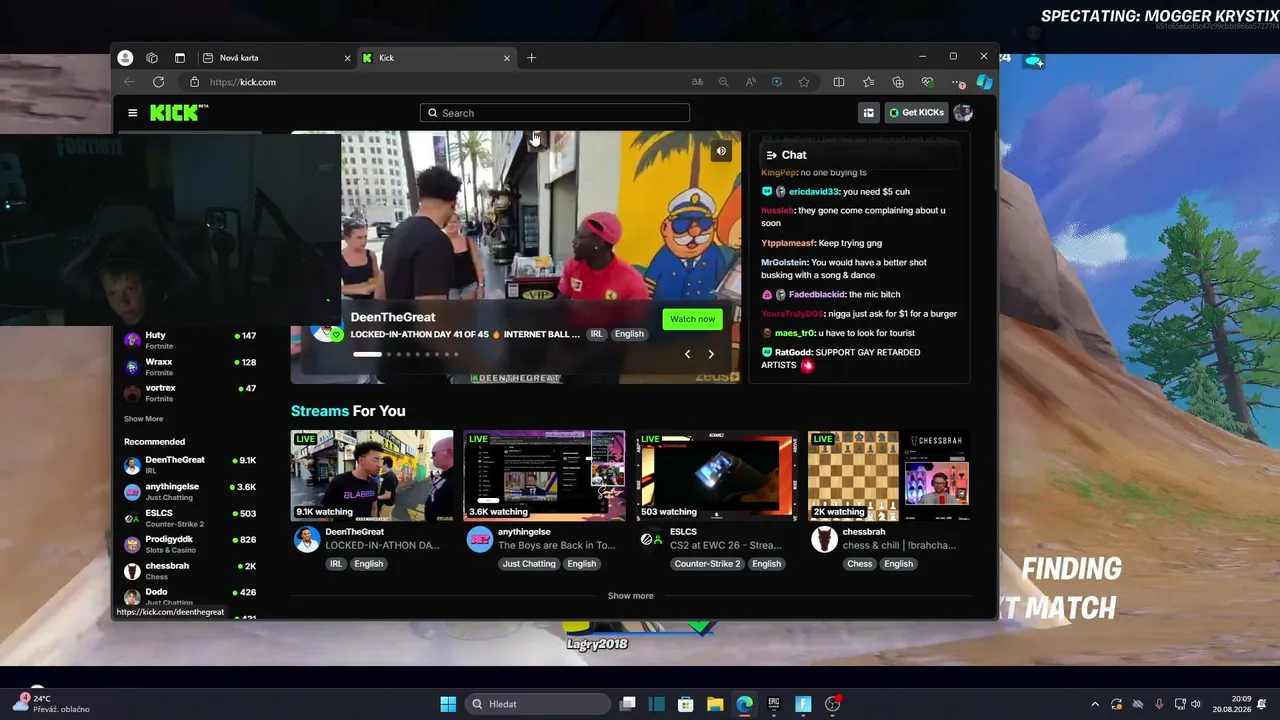The height and width of the screenshot is (720, 1280).
Task: Open recommended channel chessbrah in sidebar
Action: 190,571
